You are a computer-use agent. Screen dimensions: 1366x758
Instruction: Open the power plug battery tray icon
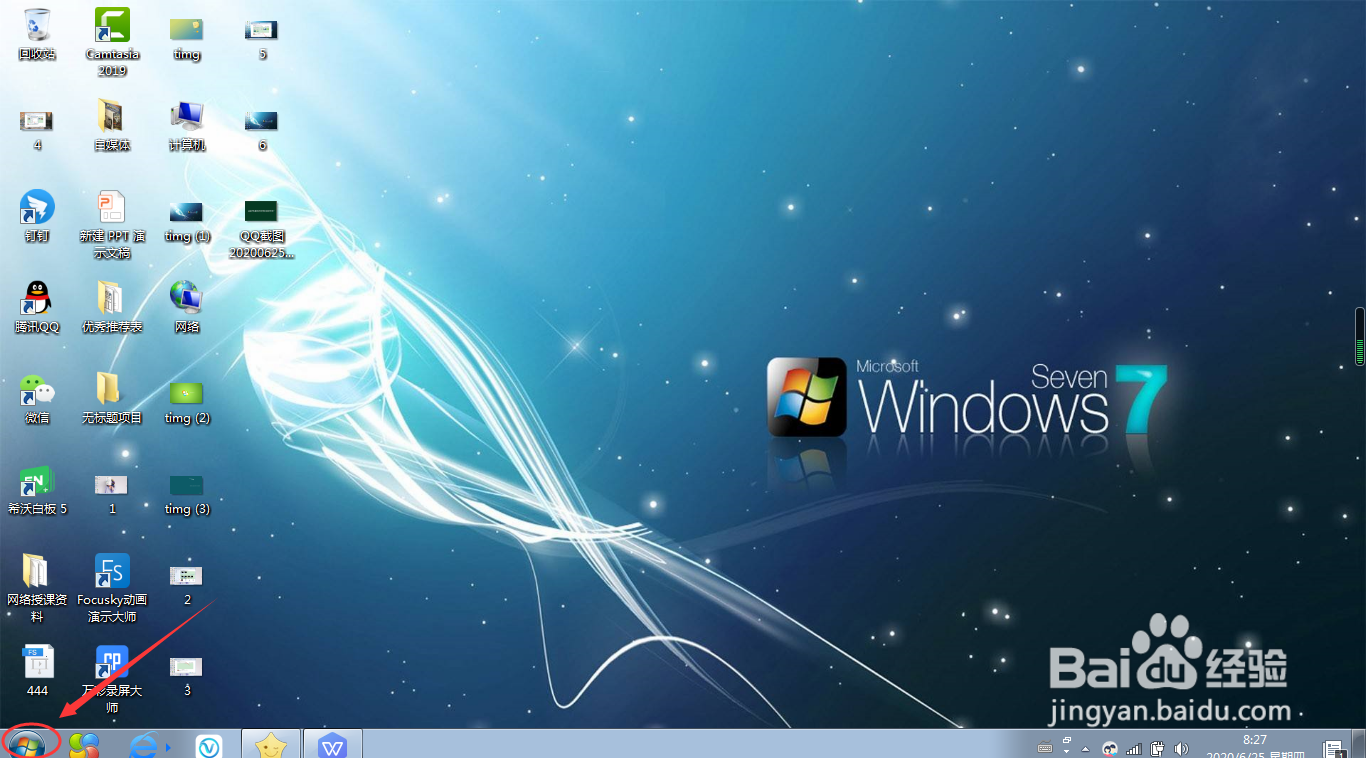click(1157, 748)
